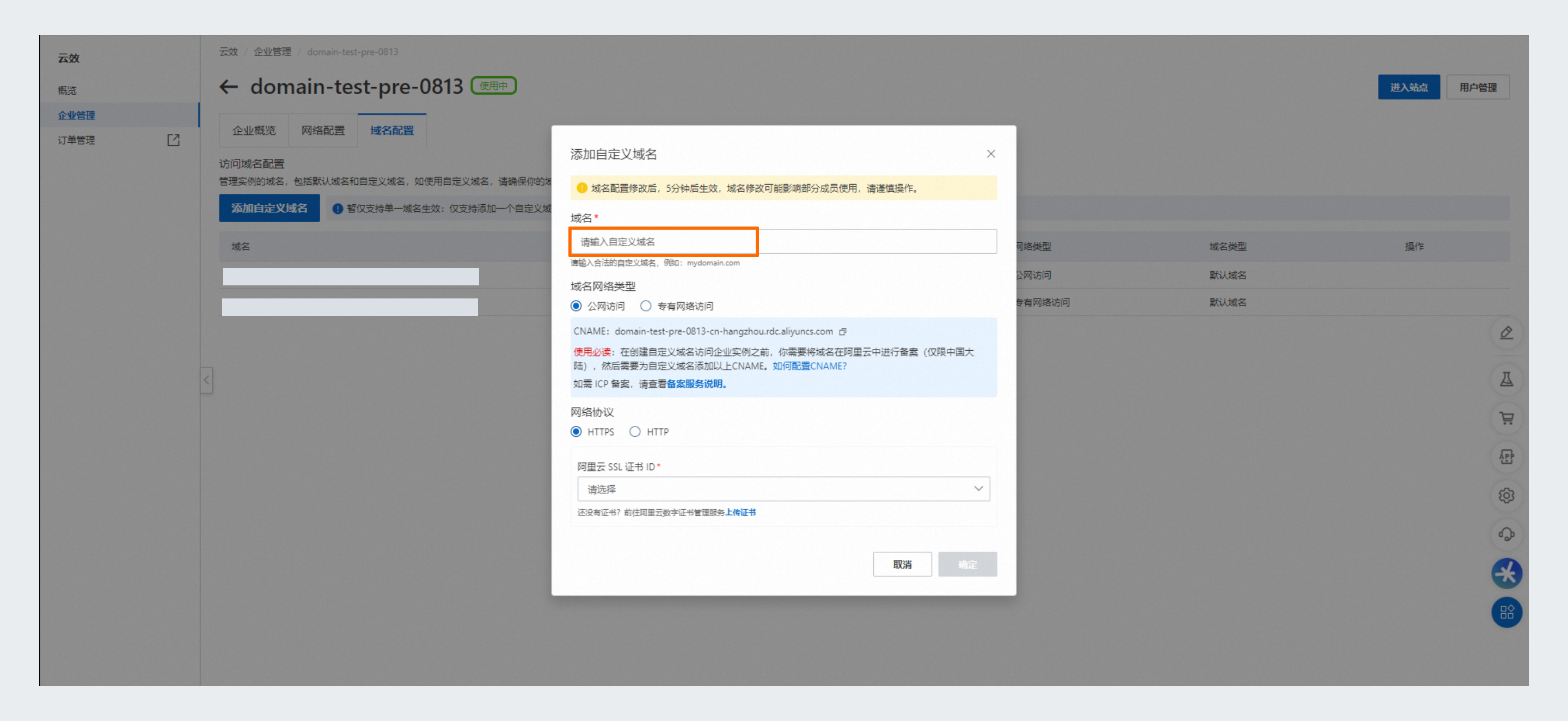Focus the 请输入自定义域名 input field
The height and width of the screenshot is (721, 1568).
click(x=783, y=242)
